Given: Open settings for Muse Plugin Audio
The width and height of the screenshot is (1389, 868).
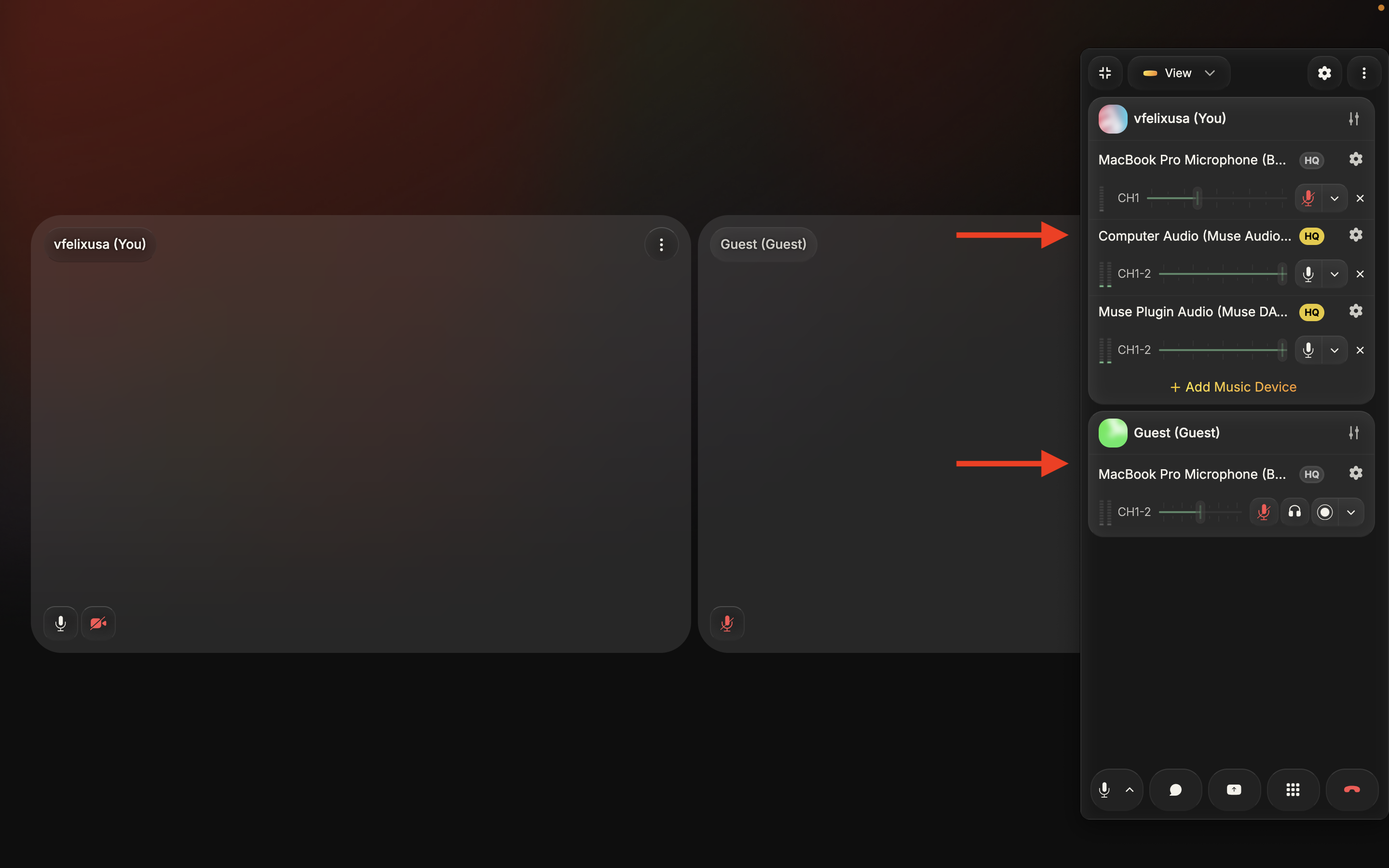Looking at the screenshot, I should (x=1356, y=311).
